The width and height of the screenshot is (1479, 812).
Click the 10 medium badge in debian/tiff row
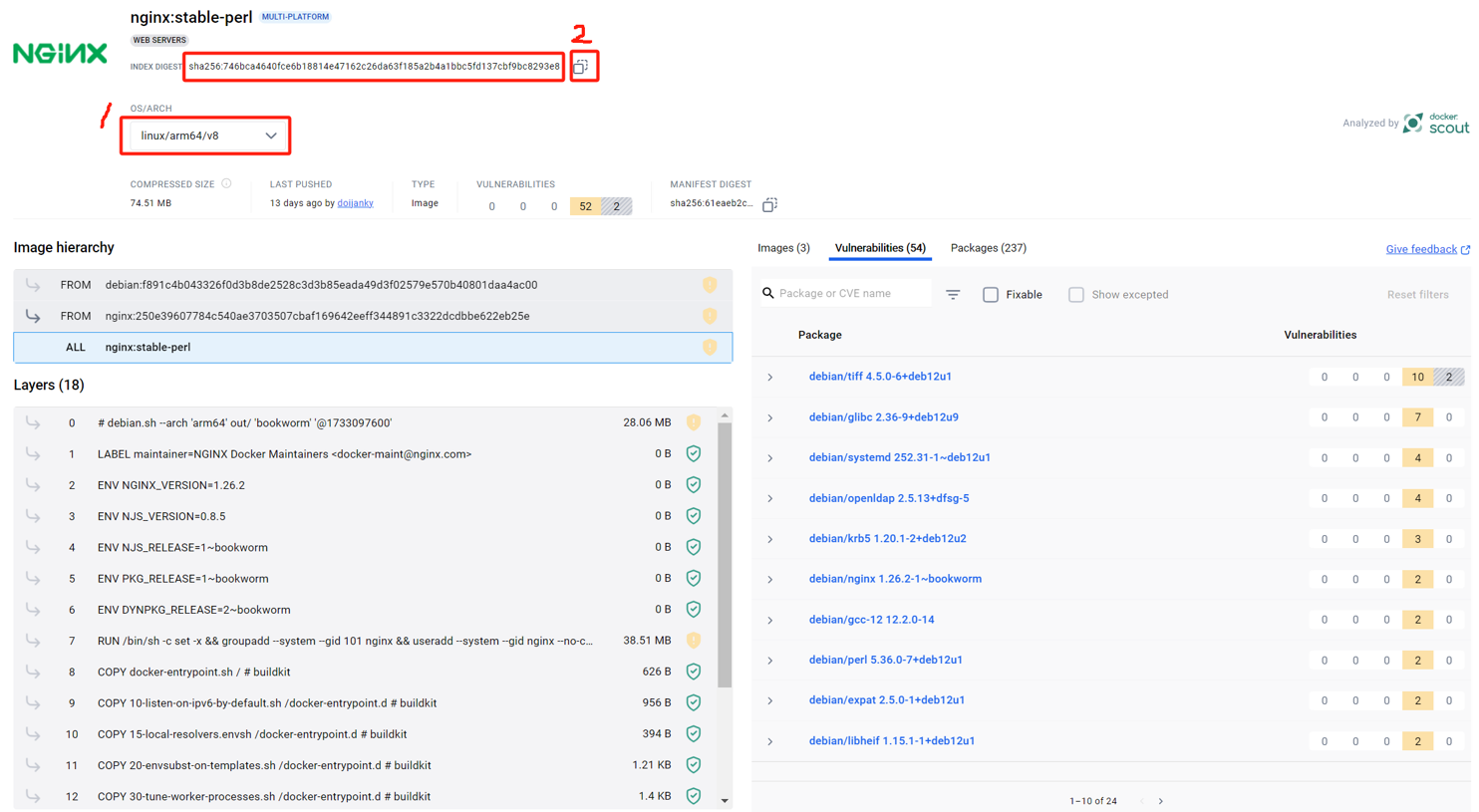click(x=1417, y=377)
